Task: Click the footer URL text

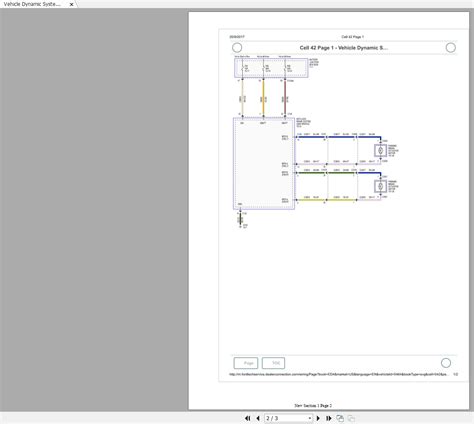Action: click(338, 374)
